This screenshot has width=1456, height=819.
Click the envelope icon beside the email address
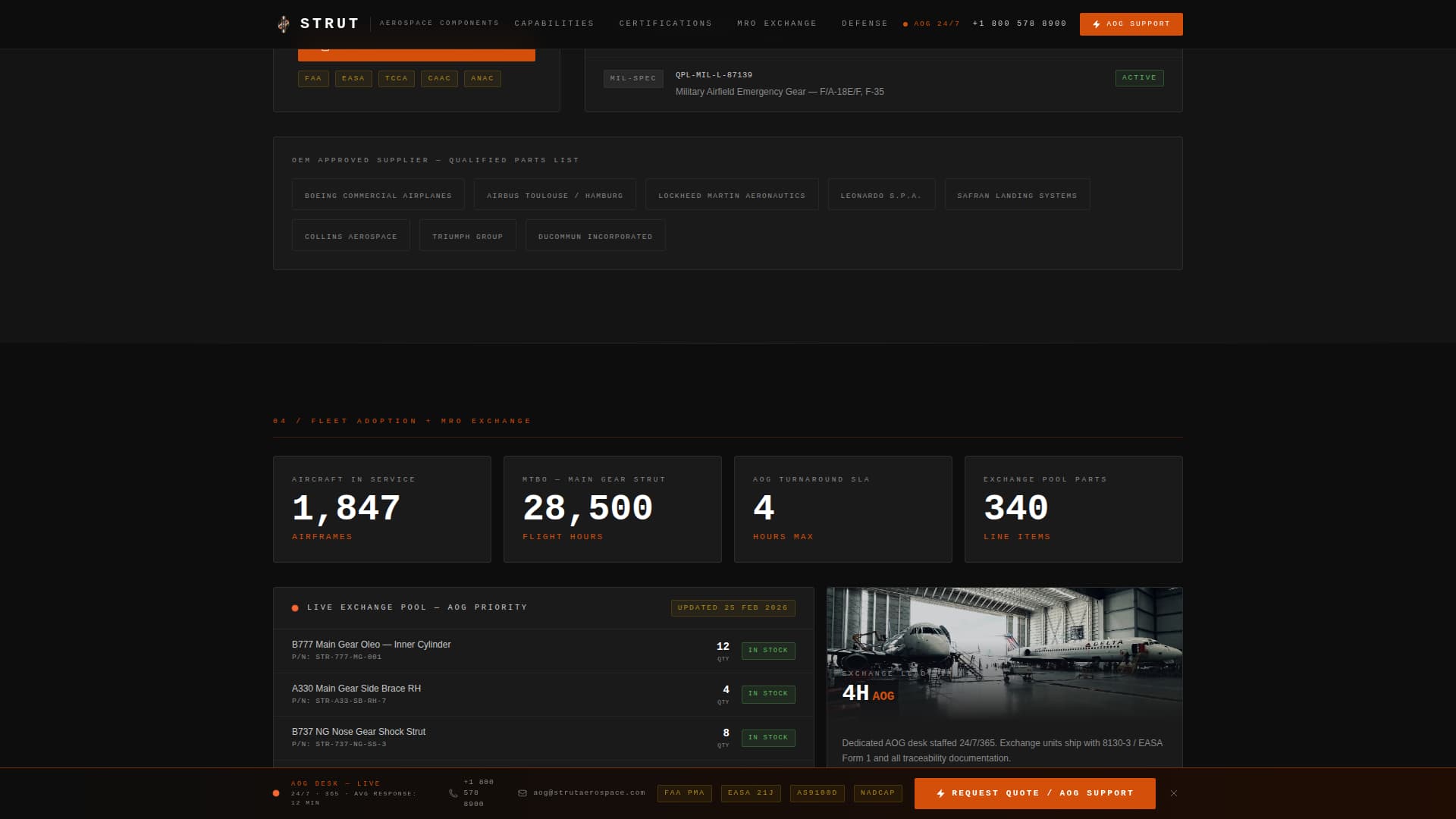[x=521, y=793]
